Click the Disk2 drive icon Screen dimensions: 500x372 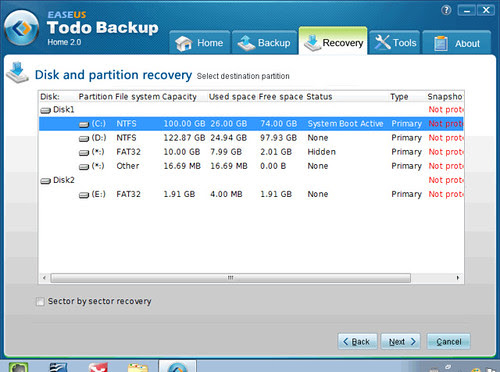pyautogui.click(x=45, y=181)
